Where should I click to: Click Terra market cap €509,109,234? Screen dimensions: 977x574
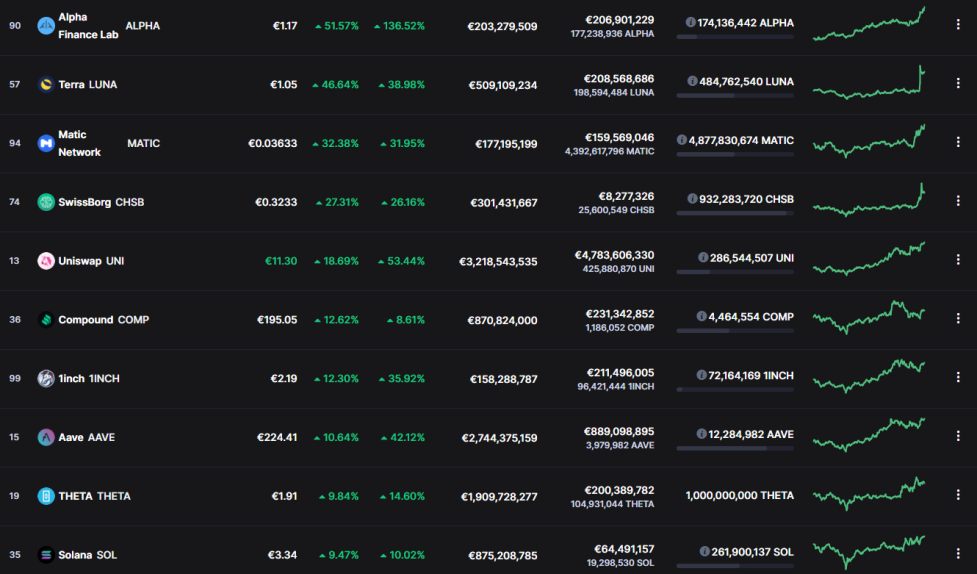click(503, 85)
